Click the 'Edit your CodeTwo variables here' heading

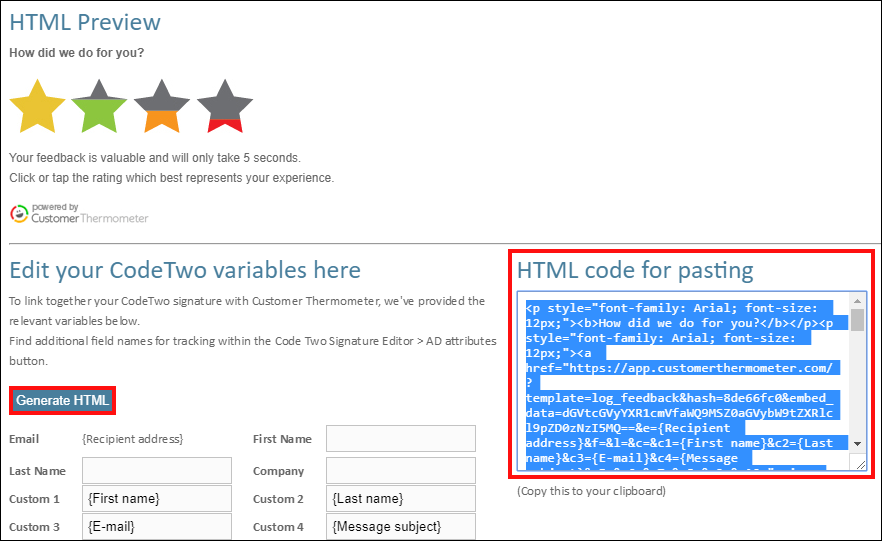[185, 270]
